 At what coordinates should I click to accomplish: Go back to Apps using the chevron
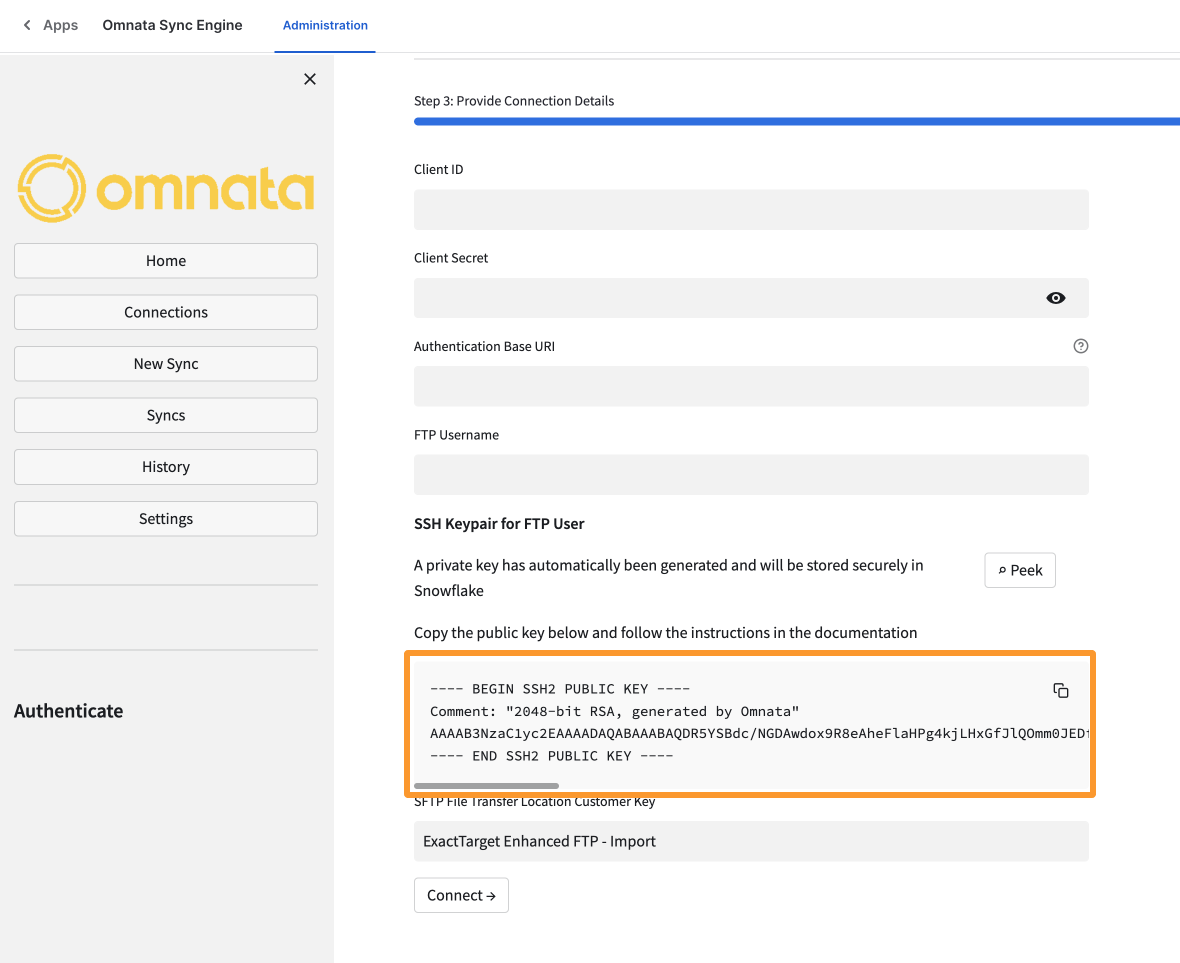tap(27, 25)
